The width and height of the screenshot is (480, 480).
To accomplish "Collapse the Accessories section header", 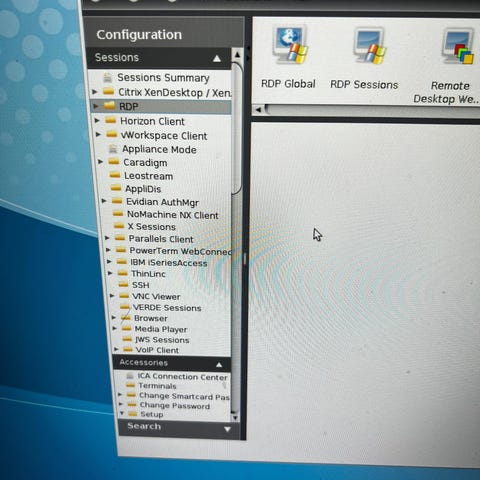I will pos(172,363).
